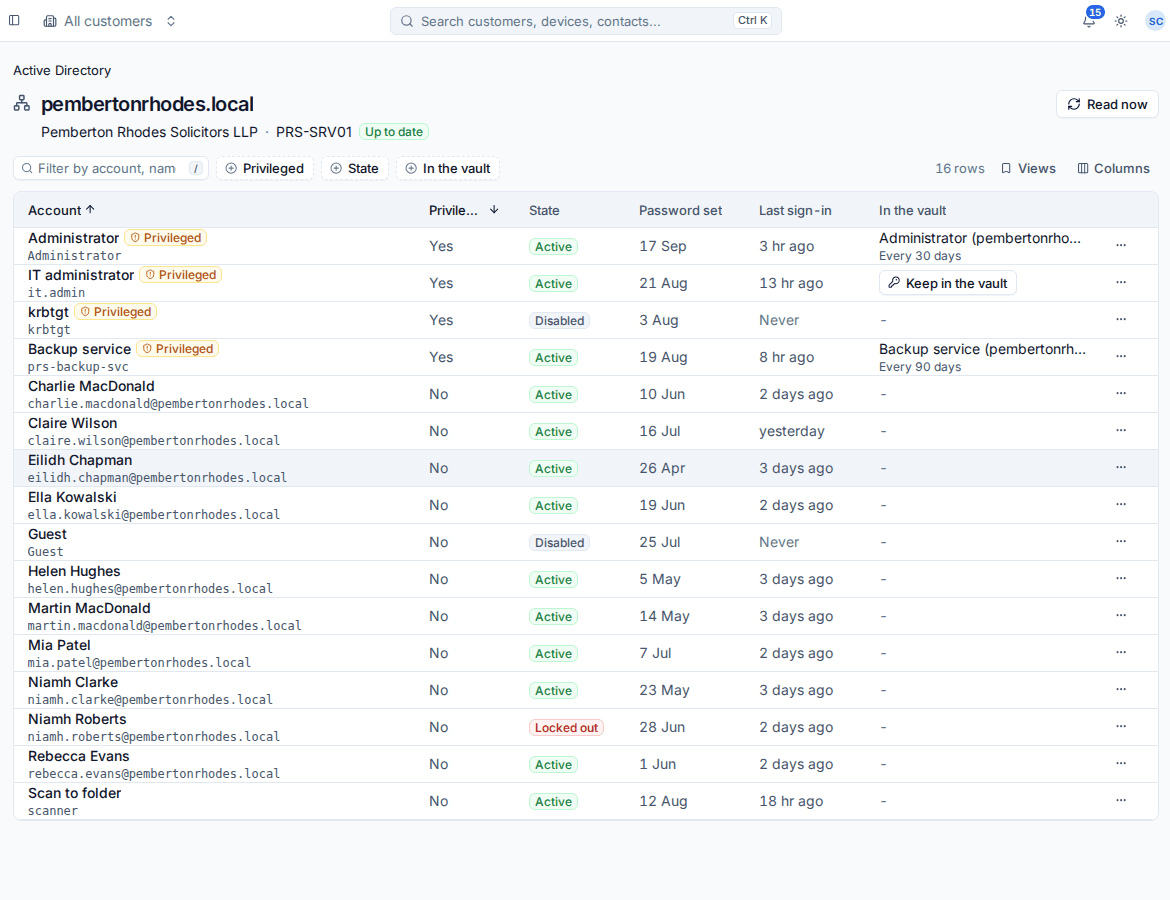Click the PRS-SRV01 server name

click(x=313, y=132)
